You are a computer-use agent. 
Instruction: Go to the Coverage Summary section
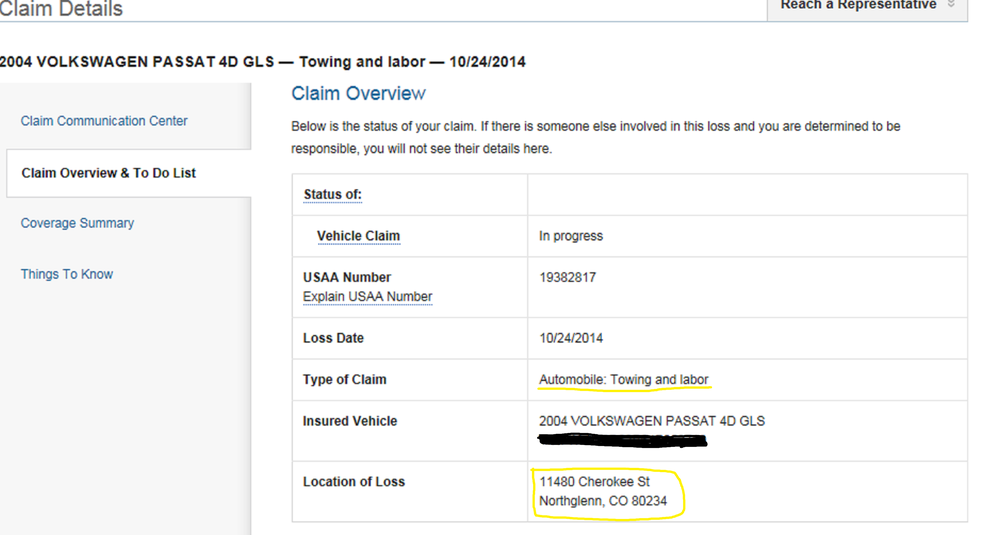(x=77, y=223)
